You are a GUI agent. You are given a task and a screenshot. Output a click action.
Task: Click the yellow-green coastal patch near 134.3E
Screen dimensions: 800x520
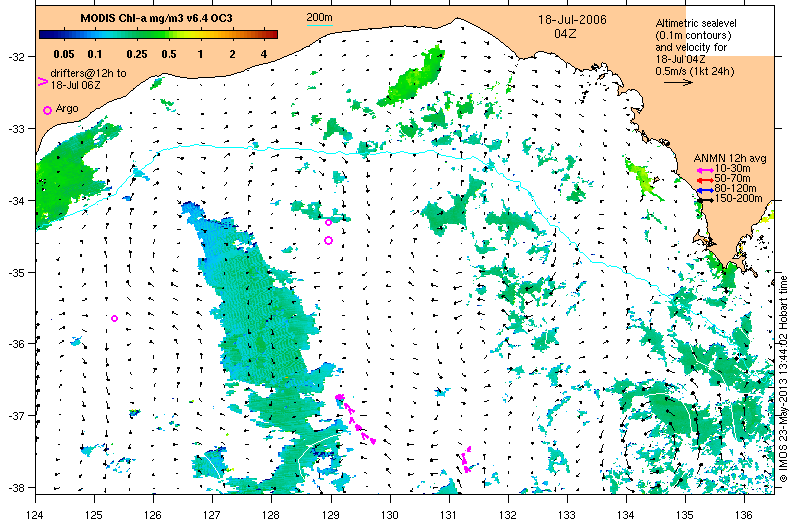[643, 179]
